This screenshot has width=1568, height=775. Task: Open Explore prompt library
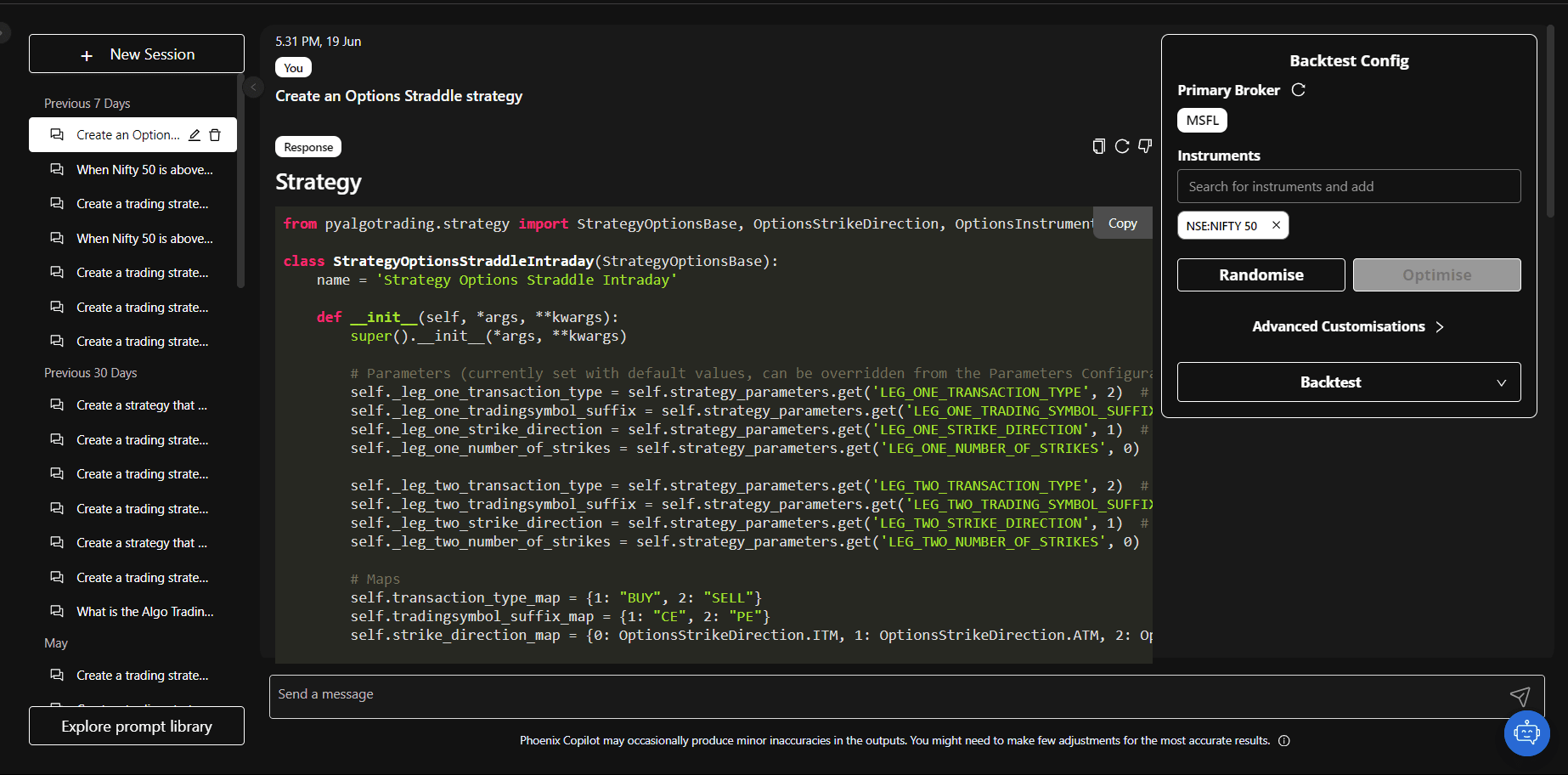click(x=137, y=727)
